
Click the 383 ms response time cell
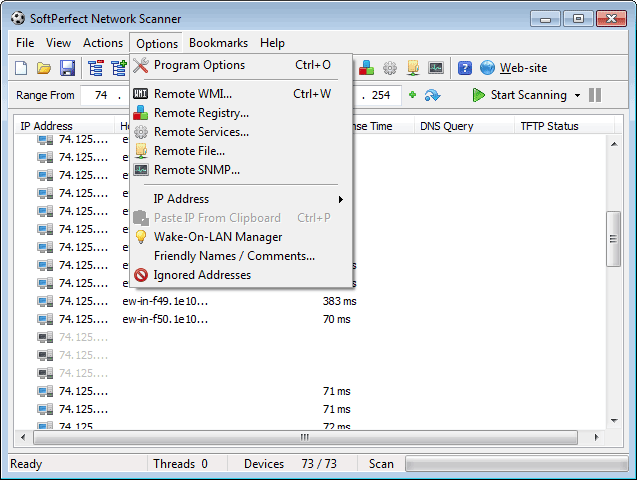(x=340, y=301)
